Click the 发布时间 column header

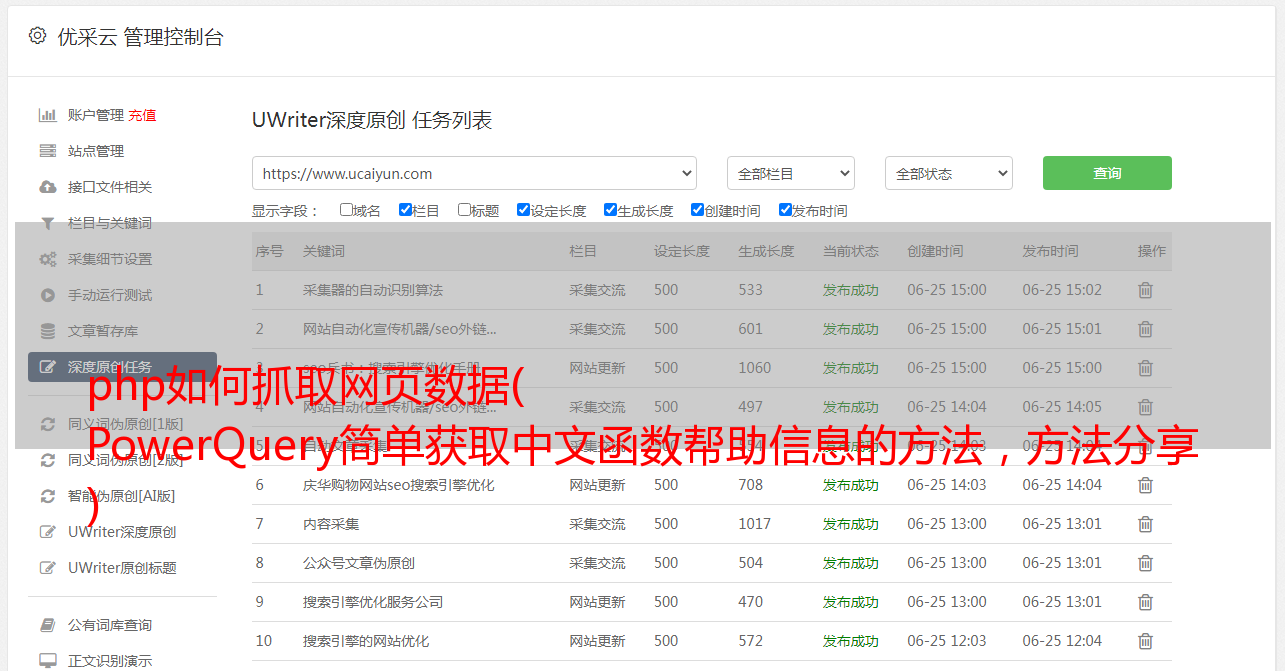(1050, 251)
